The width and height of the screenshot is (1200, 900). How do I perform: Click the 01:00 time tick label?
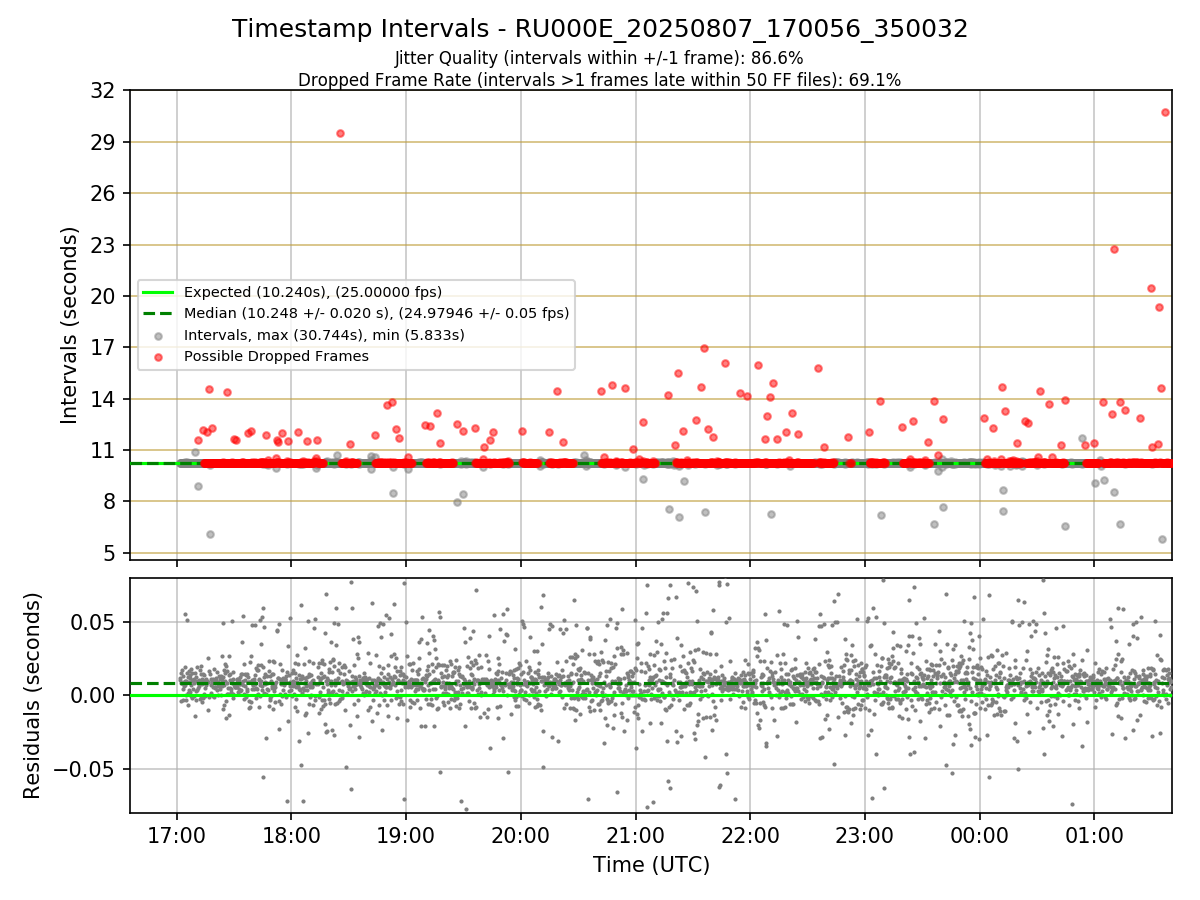click(1094, 834)
